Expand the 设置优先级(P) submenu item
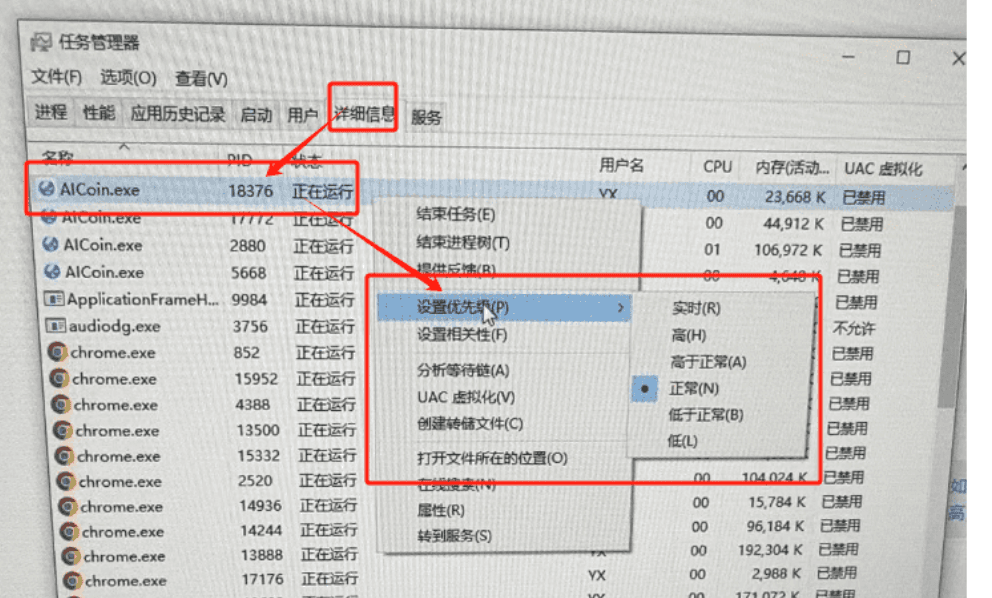 tap(504, 308)
